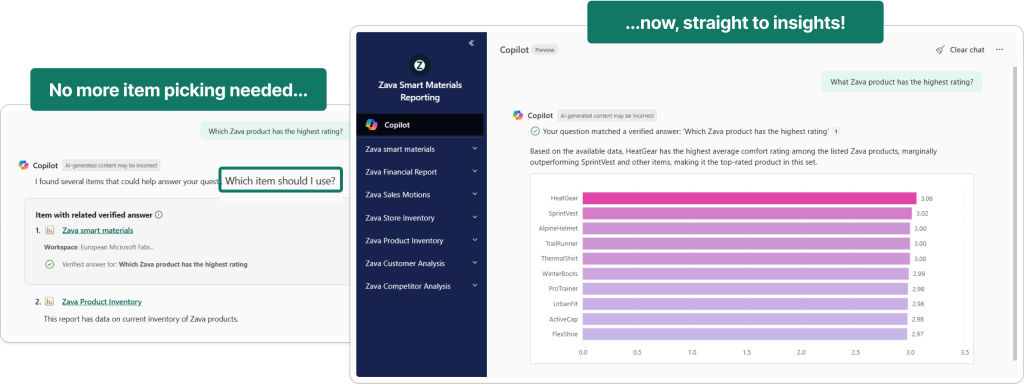Click the verified answer checkmark in right chat

[535, 131]
